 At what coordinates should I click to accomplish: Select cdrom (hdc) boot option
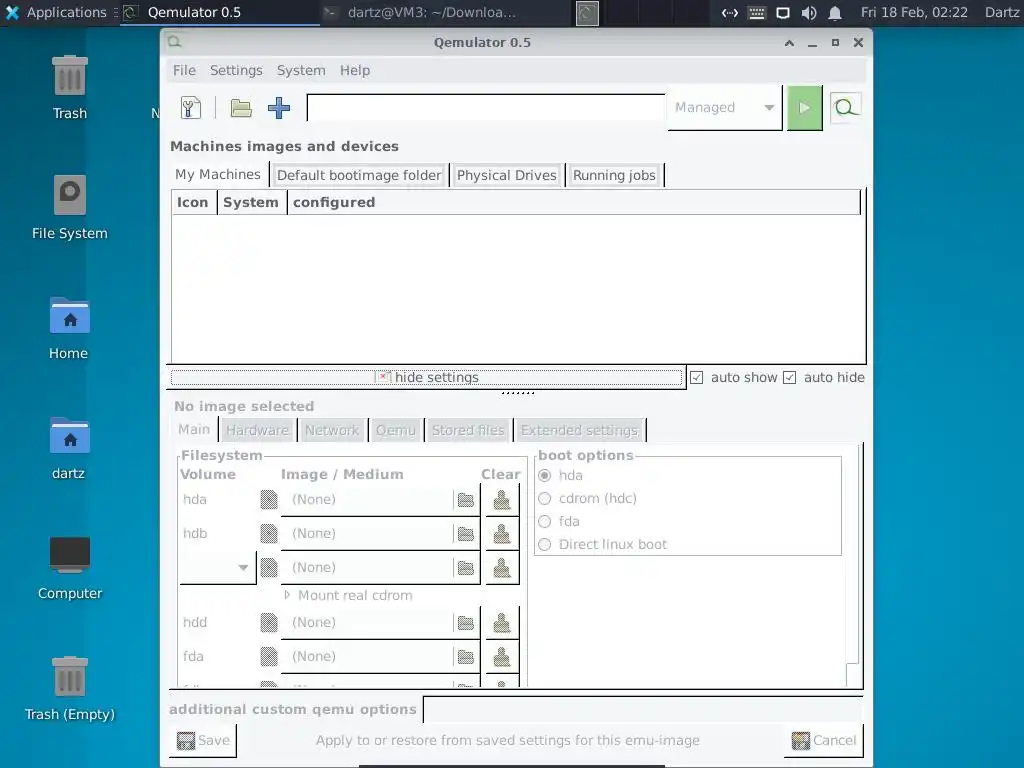coord(545,498)
